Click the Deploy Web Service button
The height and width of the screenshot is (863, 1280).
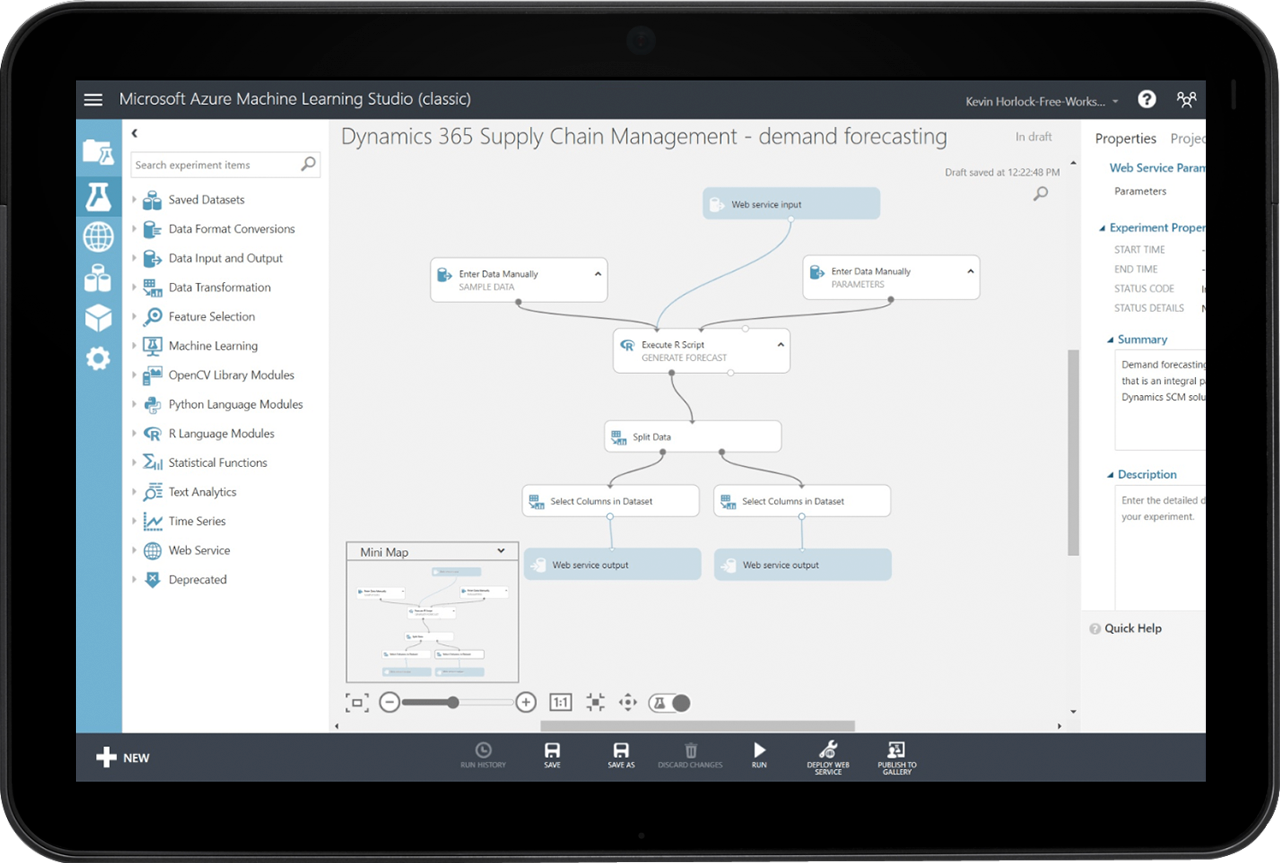(828, 758)
